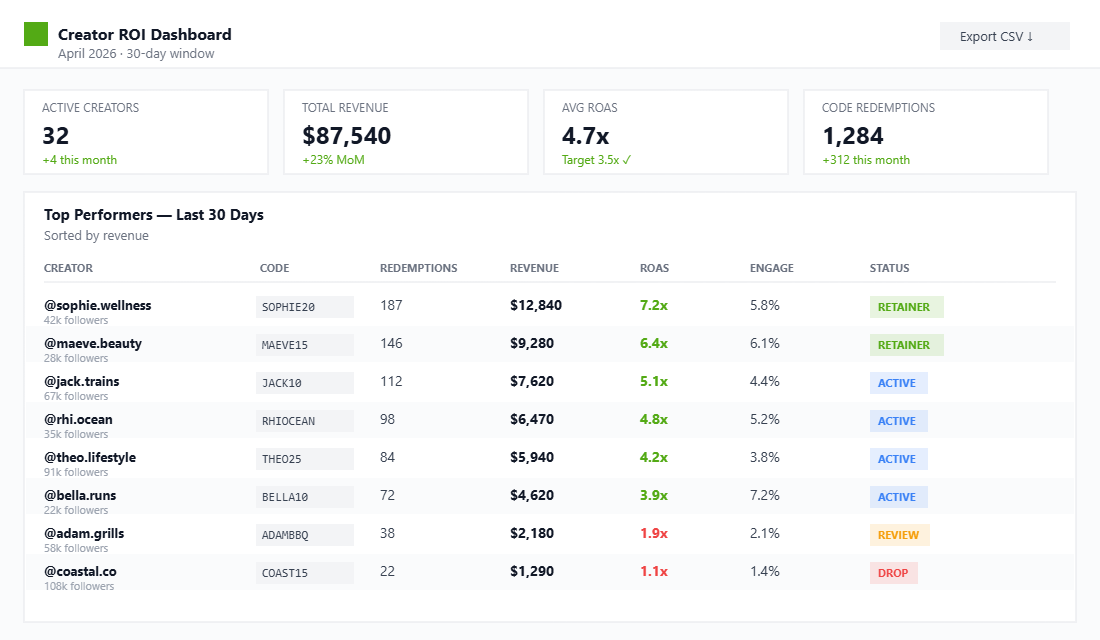Click the DROP status badge
1100x640 pixels.
(x=893, y=572)
